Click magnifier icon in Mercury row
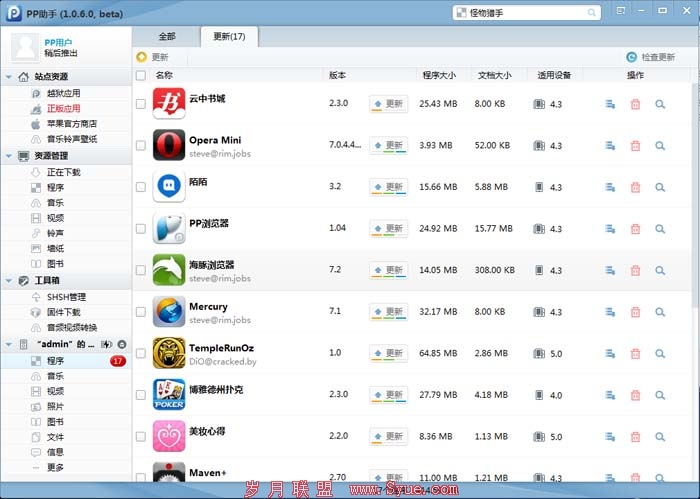 660,312
